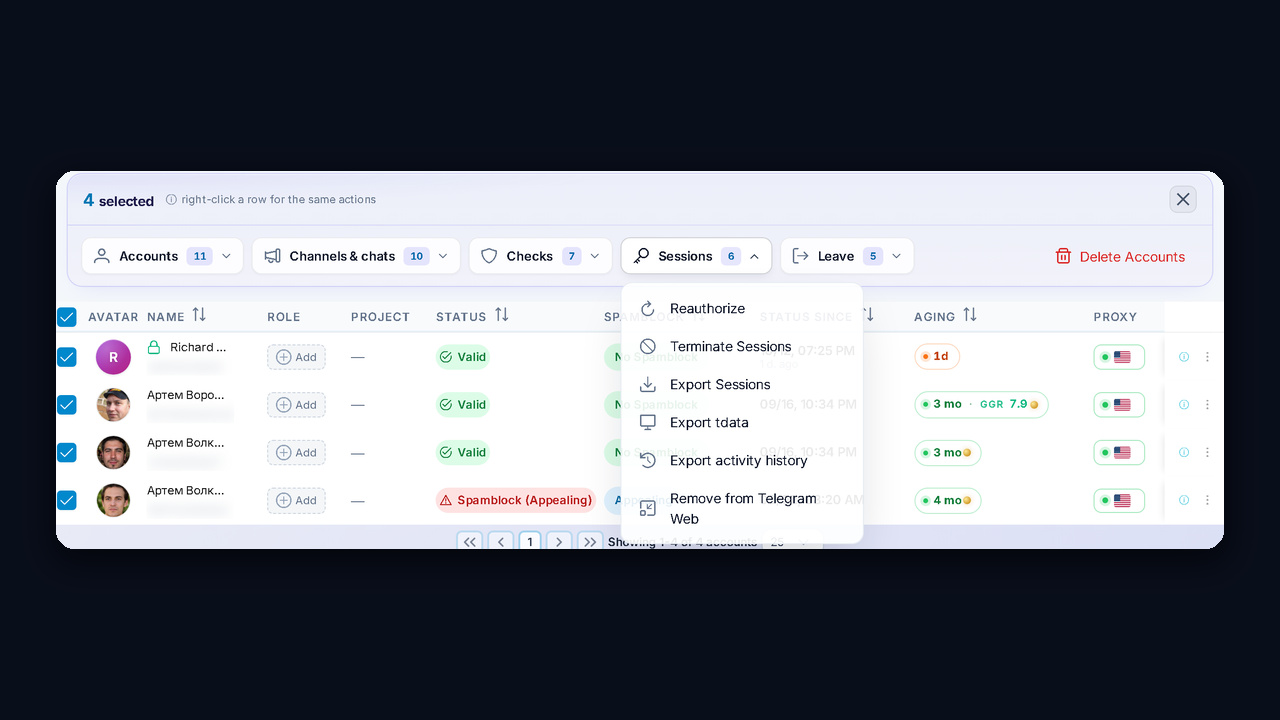Go to next page of accounts
The height and width of the screenshot is (720, 1280).
(x=559, y=541)
